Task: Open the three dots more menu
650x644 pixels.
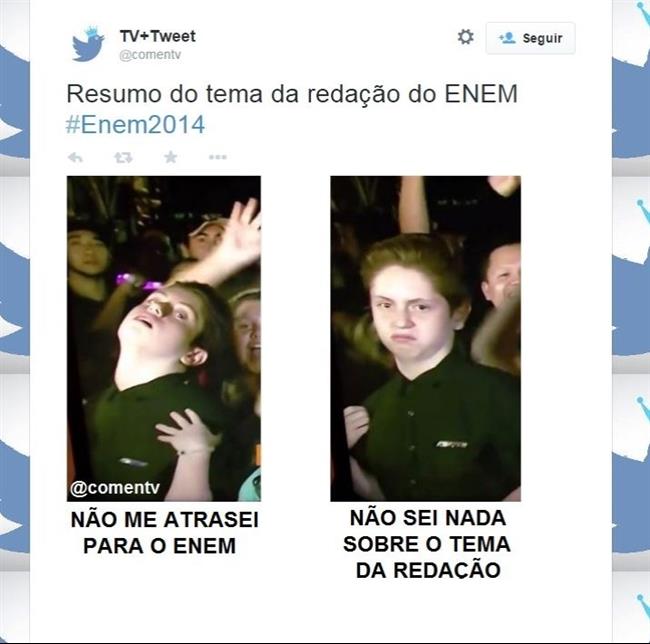Action: (218, 157)
